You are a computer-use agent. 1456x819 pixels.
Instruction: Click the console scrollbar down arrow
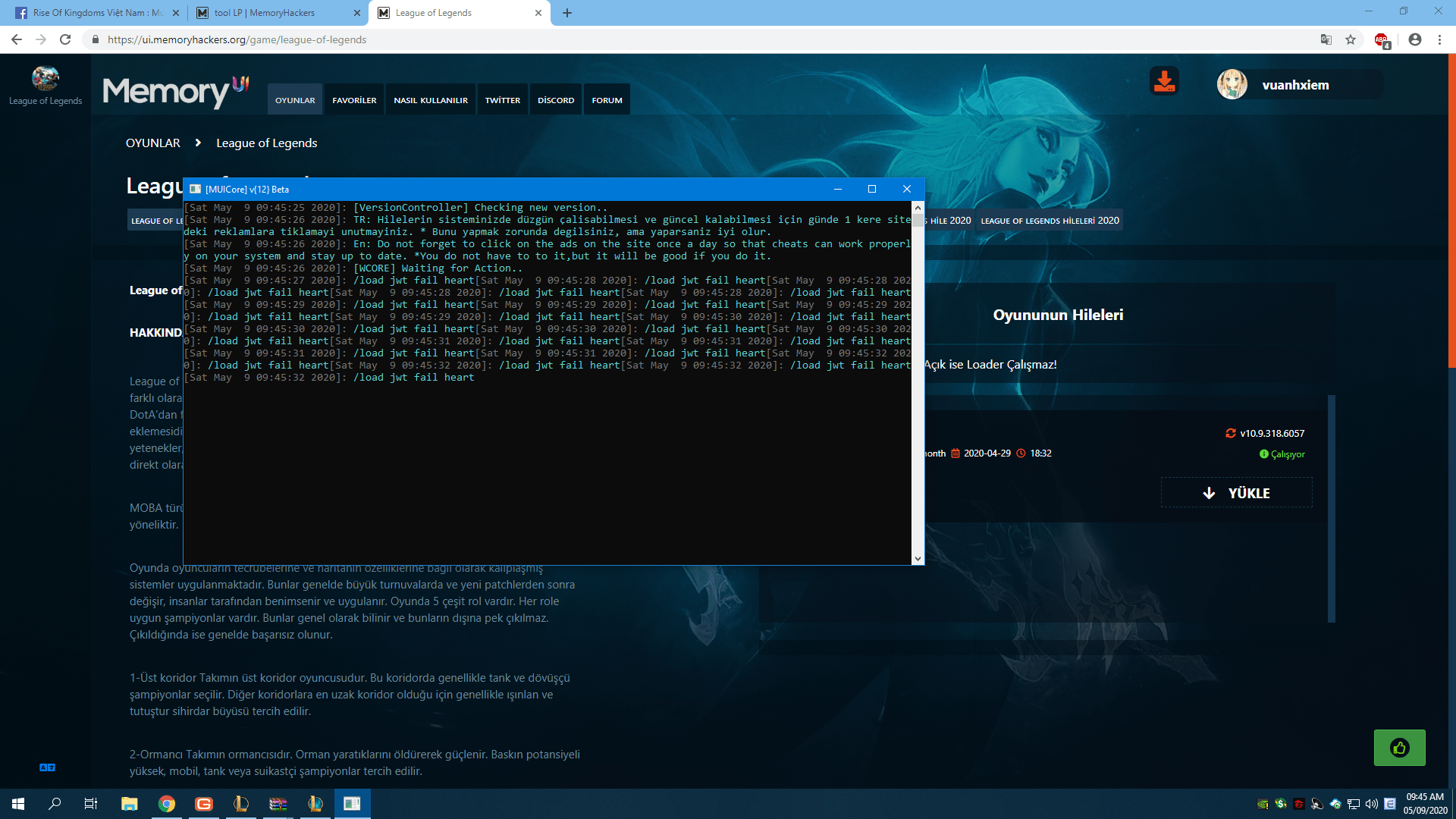coord(918,559)
